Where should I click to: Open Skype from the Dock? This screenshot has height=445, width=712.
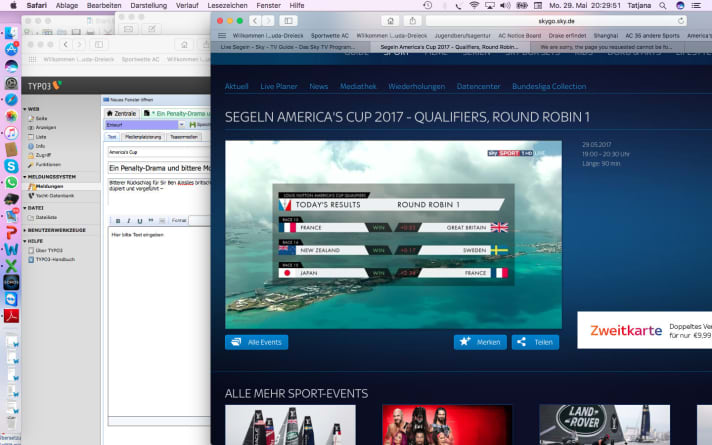coord(11,166)
